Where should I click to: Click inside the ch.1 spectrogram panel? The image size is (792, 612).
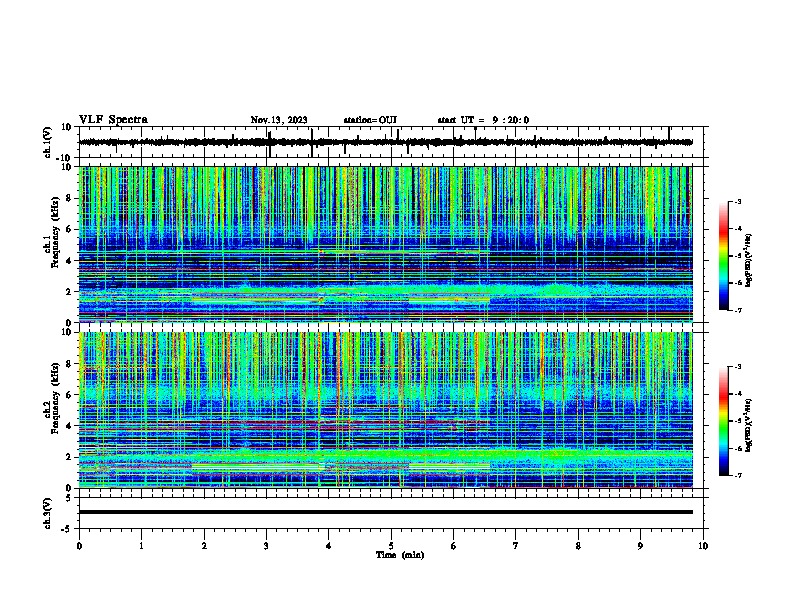tap(385, 244)
